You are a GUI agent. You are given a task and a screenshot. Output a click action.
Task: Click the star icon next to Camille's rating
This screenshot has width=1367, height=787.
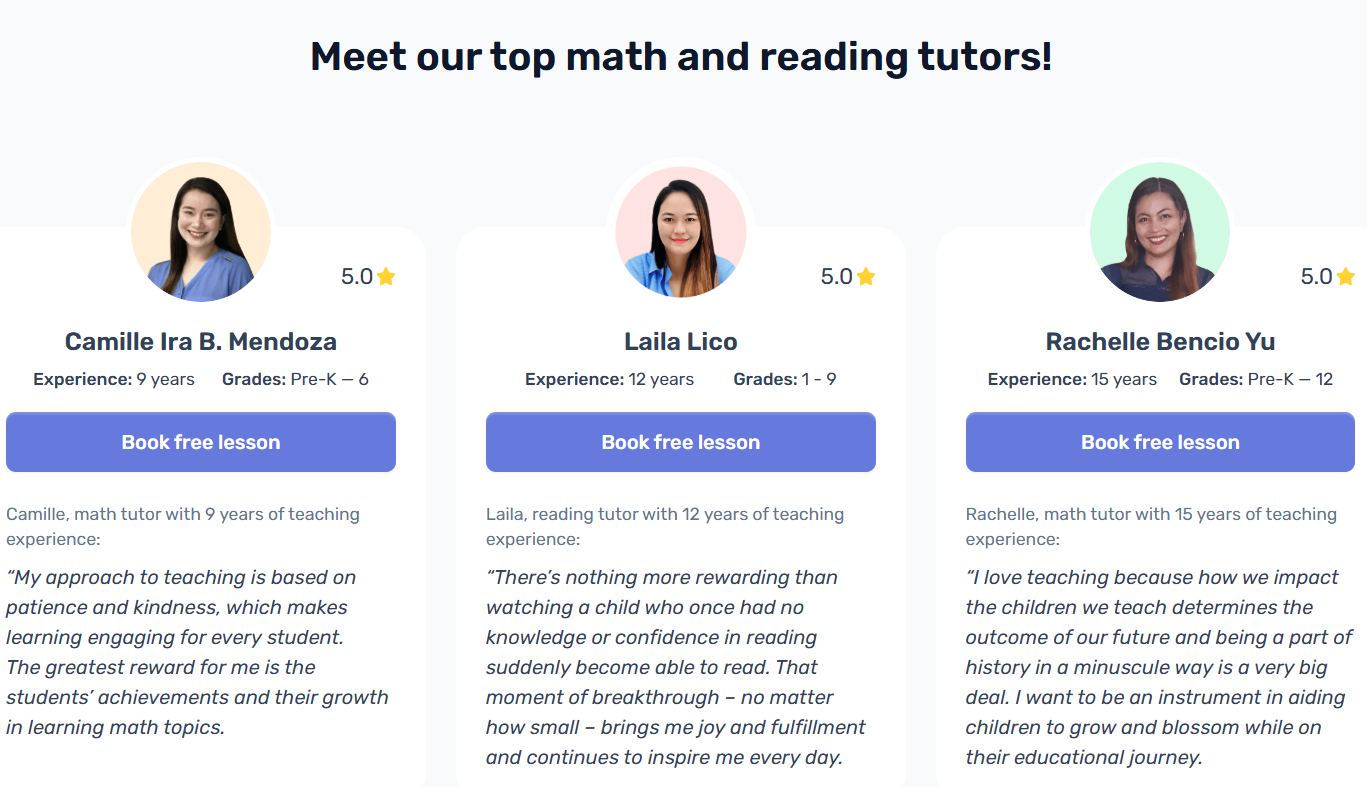coord(388,276)
